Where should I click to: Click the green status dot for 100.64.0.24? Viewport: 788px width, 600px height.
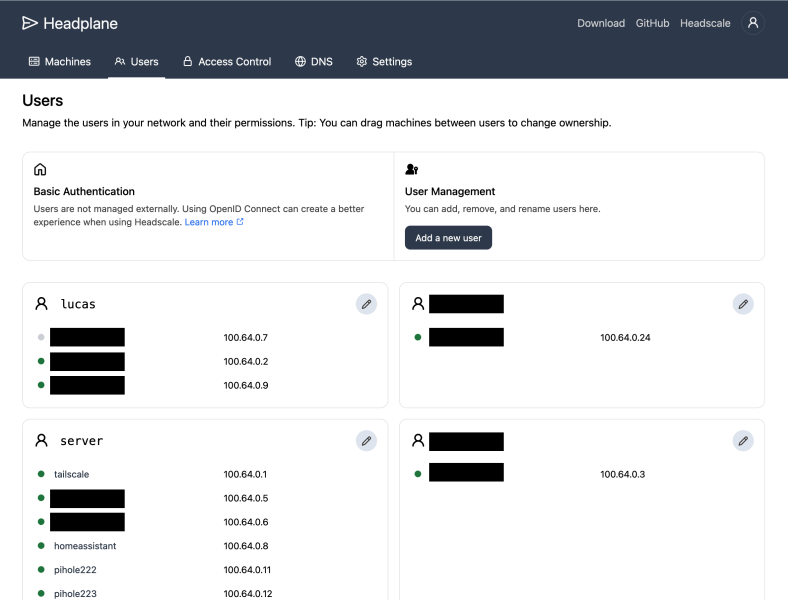[418, 337]
